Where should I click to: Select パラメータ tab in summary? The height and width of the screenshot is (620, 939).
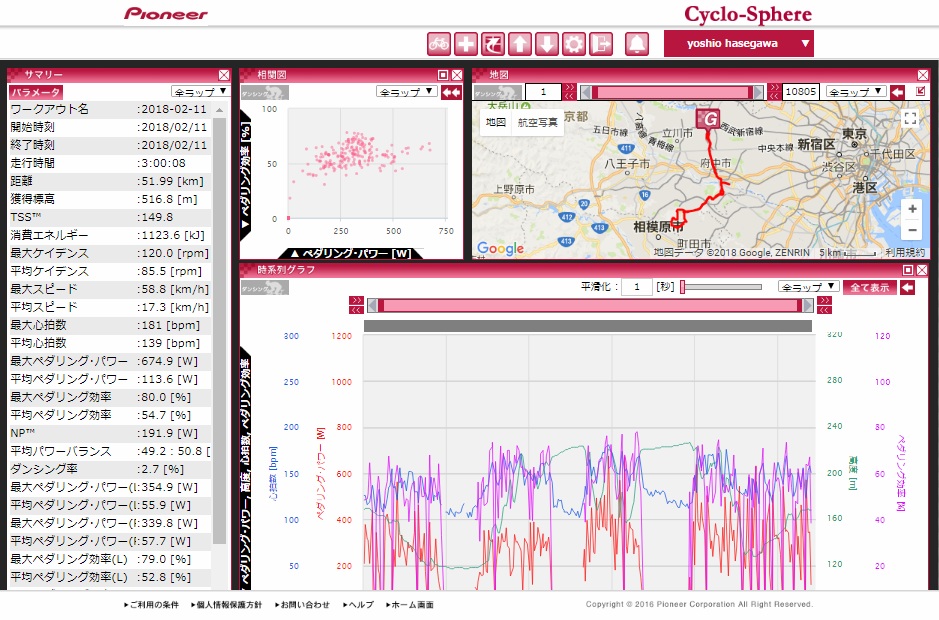point(36,92)
